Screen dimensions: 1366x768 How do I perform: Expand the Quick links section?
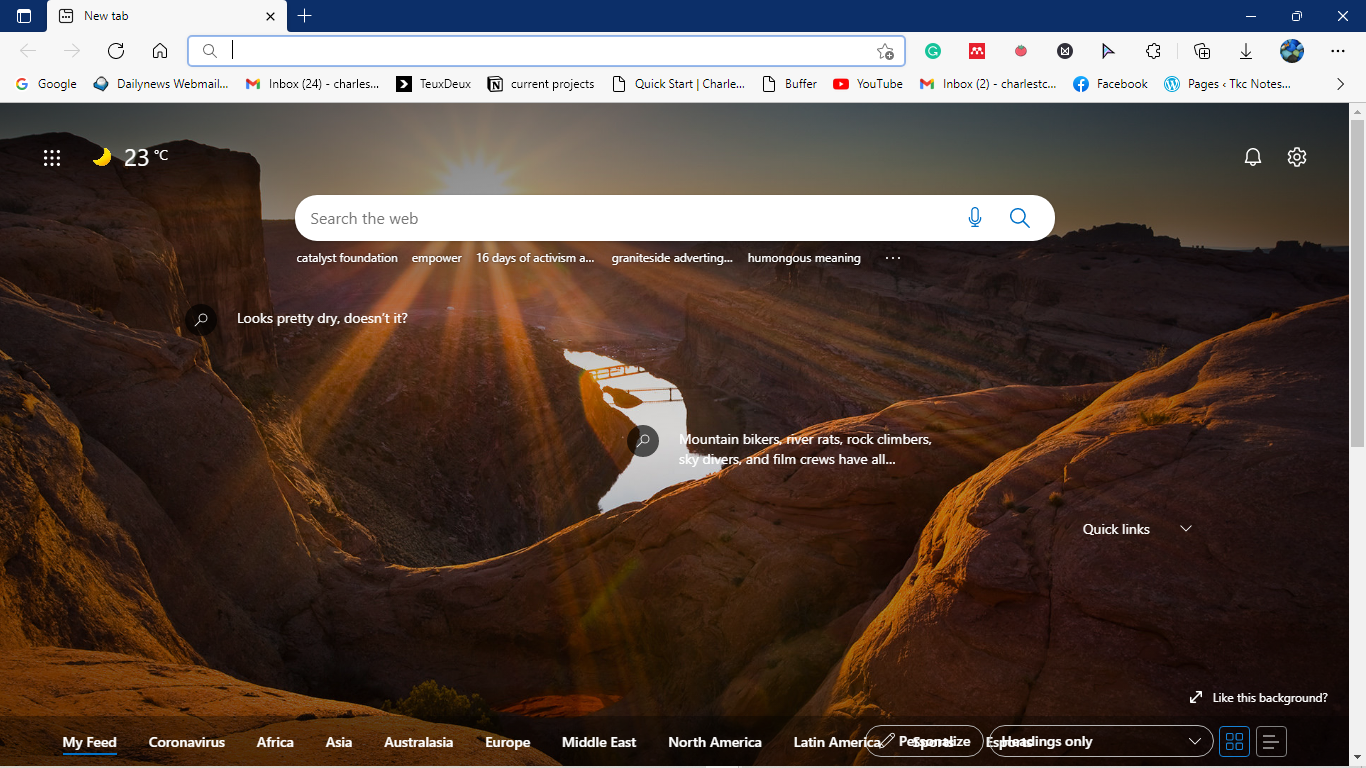1186,528
